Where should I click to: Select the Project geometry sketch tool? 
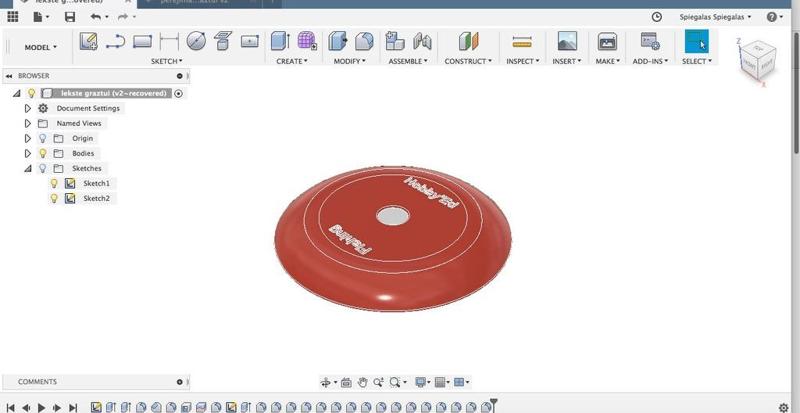point(222,41)
